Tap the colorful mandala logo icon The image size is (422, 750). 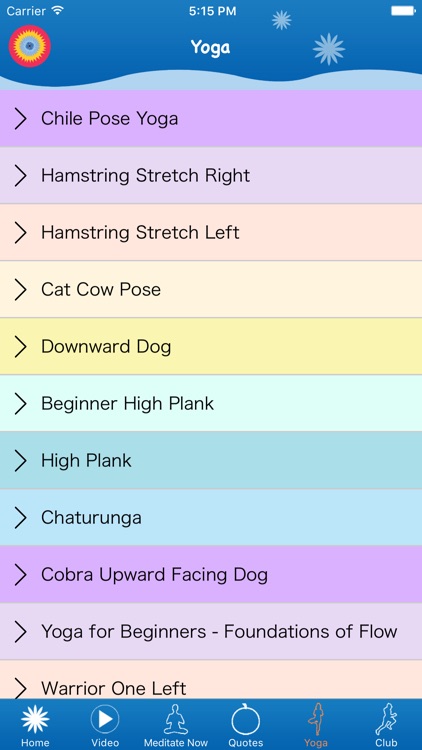click(30, 46)
